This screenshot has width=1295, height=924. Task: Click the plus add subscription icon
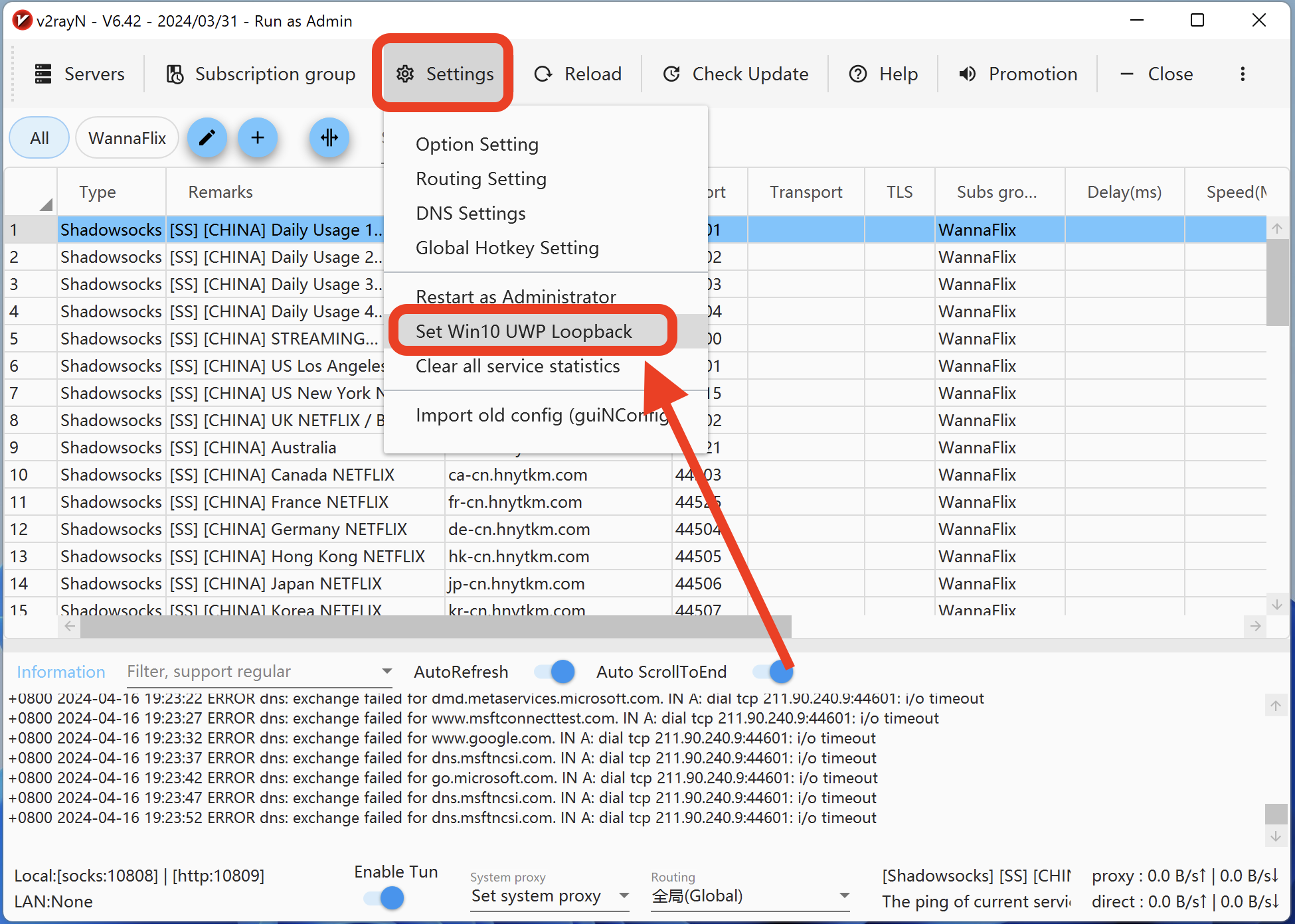click(x=258, y=138)
